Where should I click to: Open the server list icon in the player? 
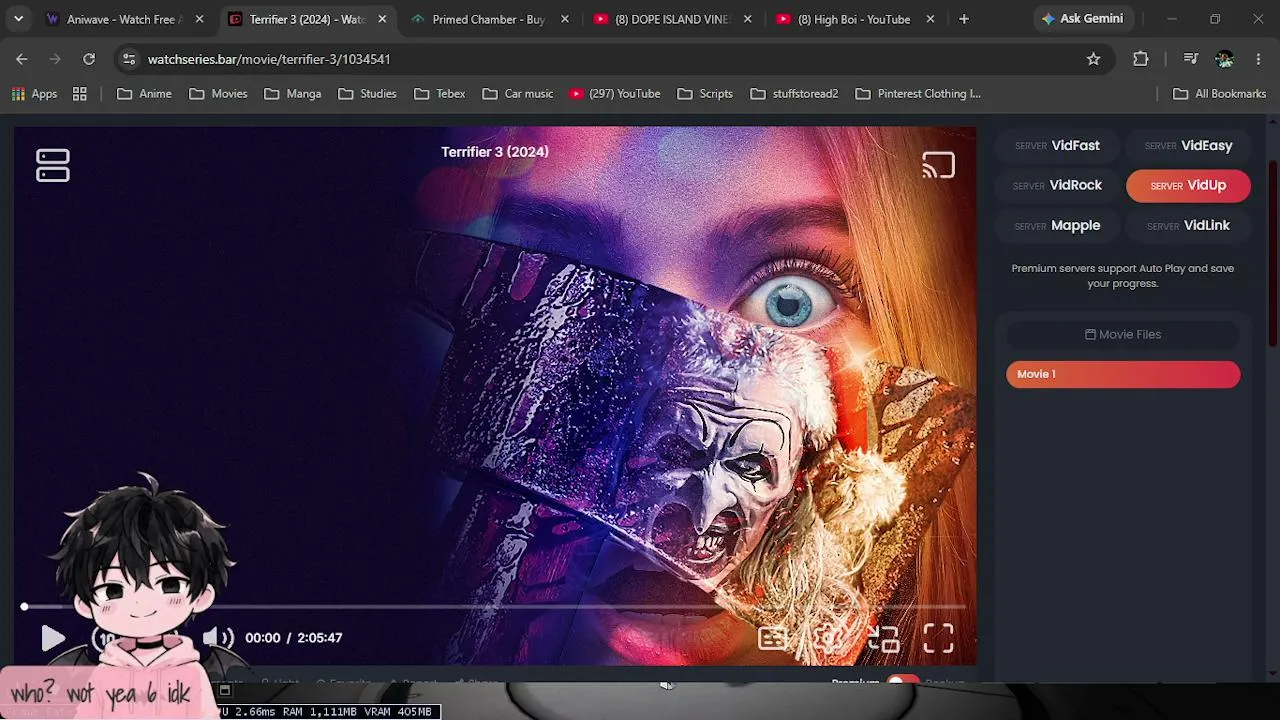53,165
